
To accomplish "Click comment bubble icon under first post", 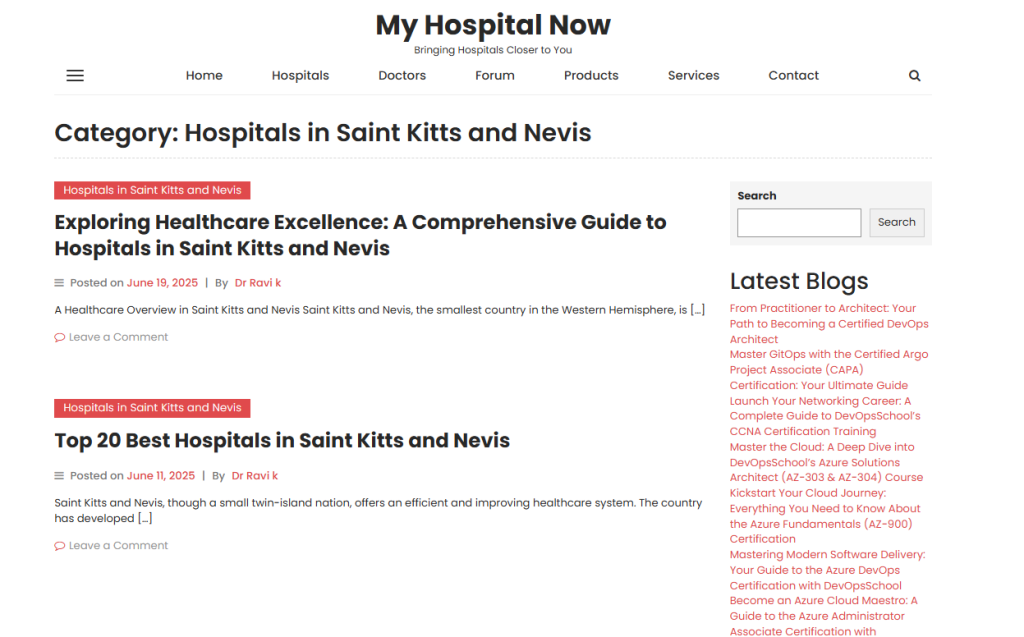I will pos(59,337).
